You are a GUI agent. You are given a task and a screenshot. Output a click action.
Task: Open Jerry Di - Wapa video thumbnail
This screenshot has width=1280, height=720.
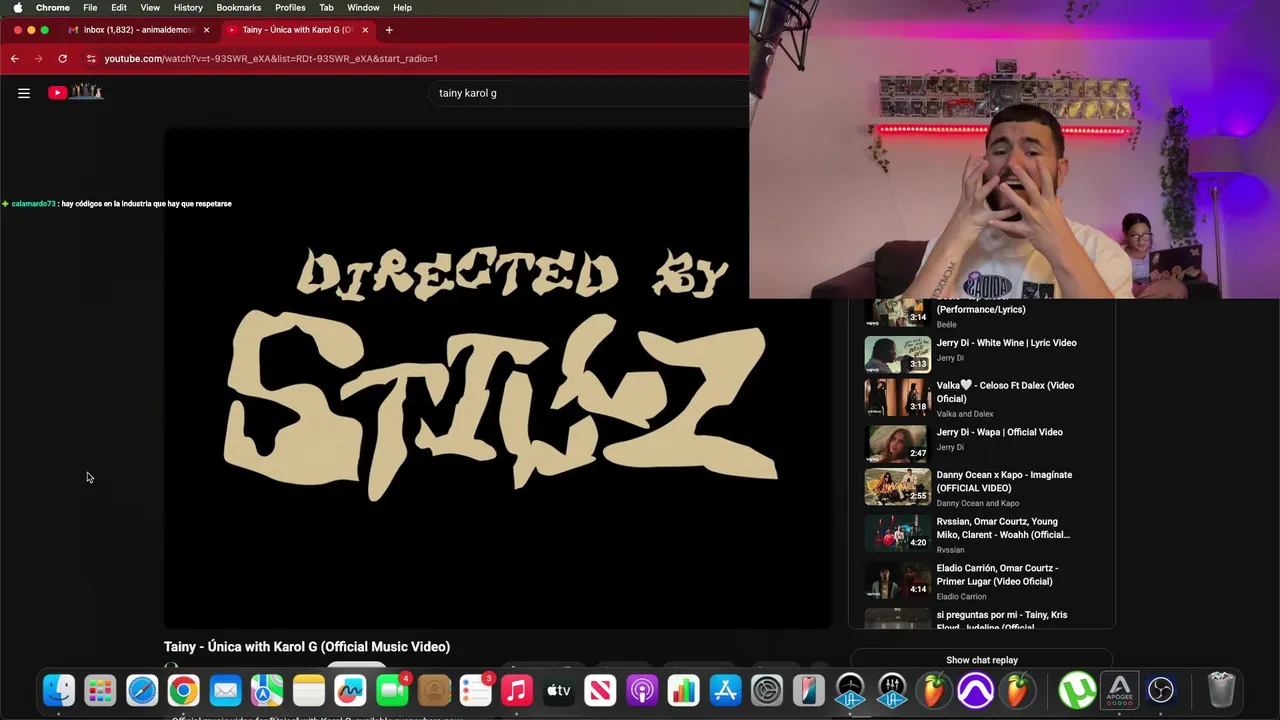click(x=897, y=443)
